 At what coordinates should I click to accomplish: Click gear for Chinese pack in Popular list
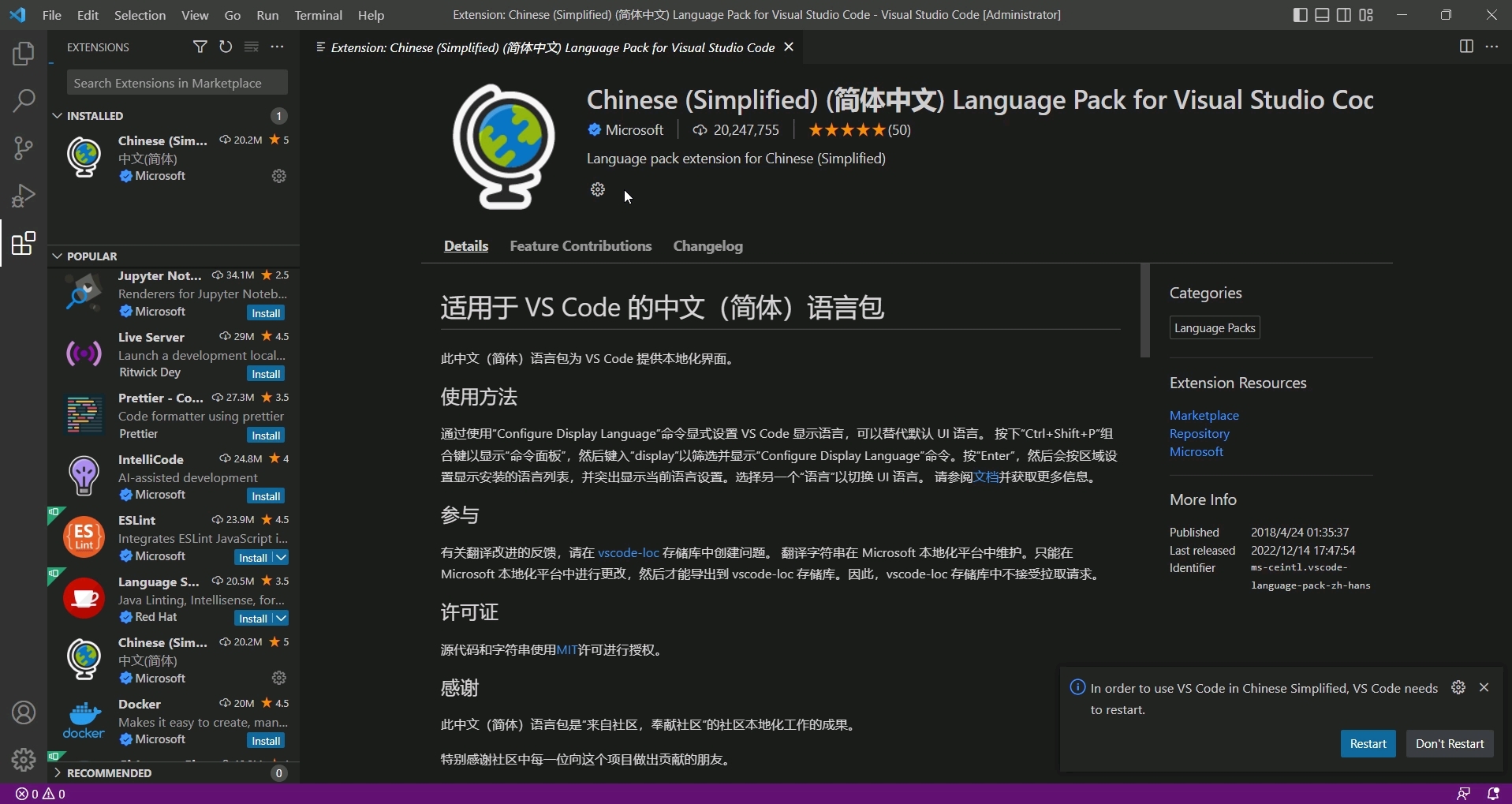click(x=279, y=678)
